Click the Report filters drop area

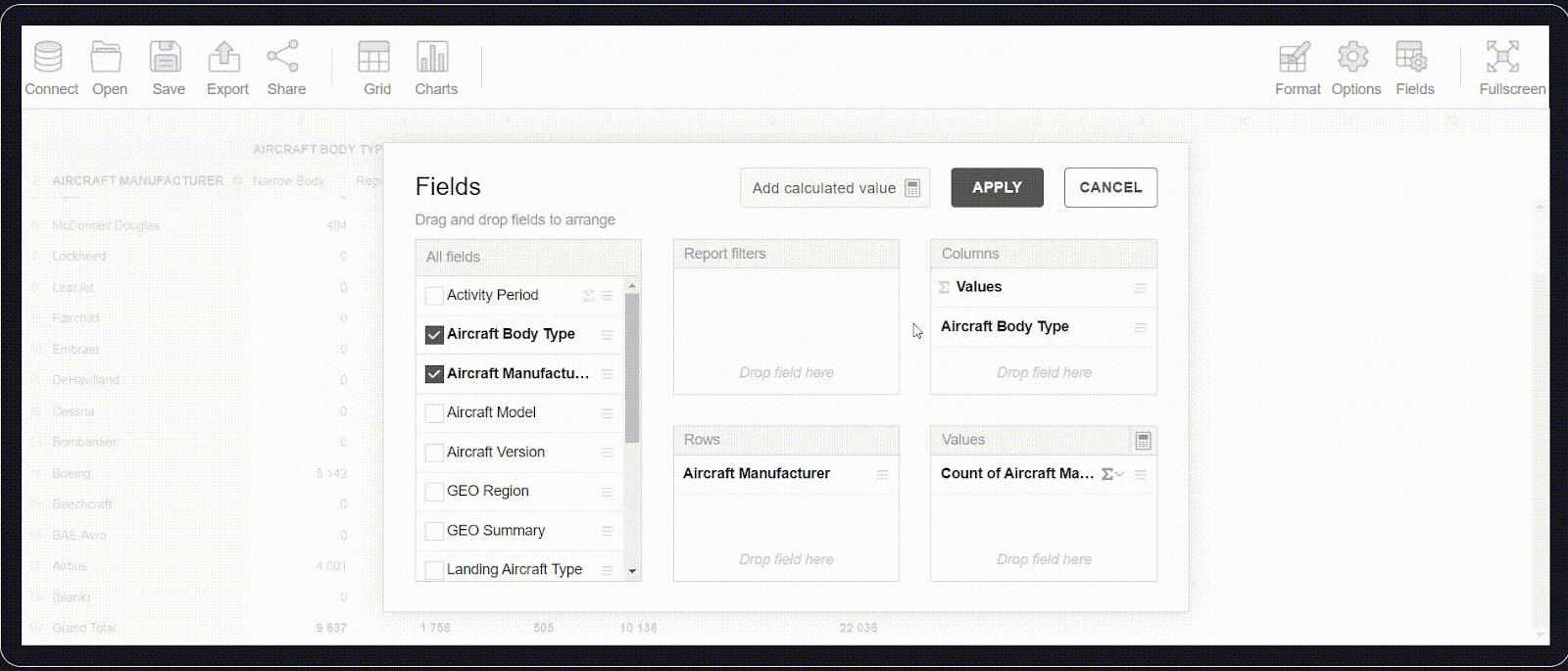tap(786, 331)
